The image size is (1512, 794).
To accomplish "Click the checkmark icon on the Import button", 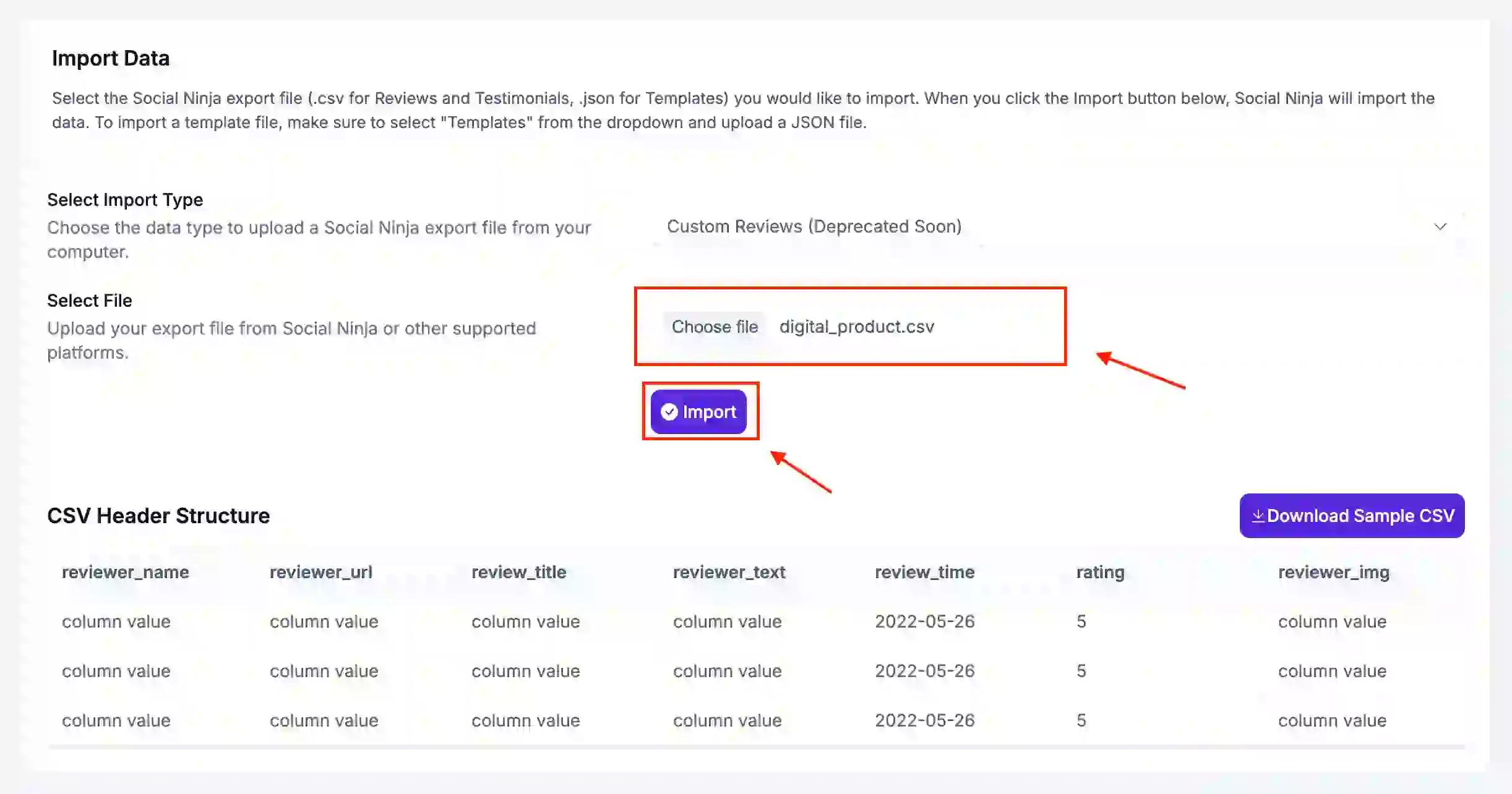I will pyautogui.click(x=669, y=412).
